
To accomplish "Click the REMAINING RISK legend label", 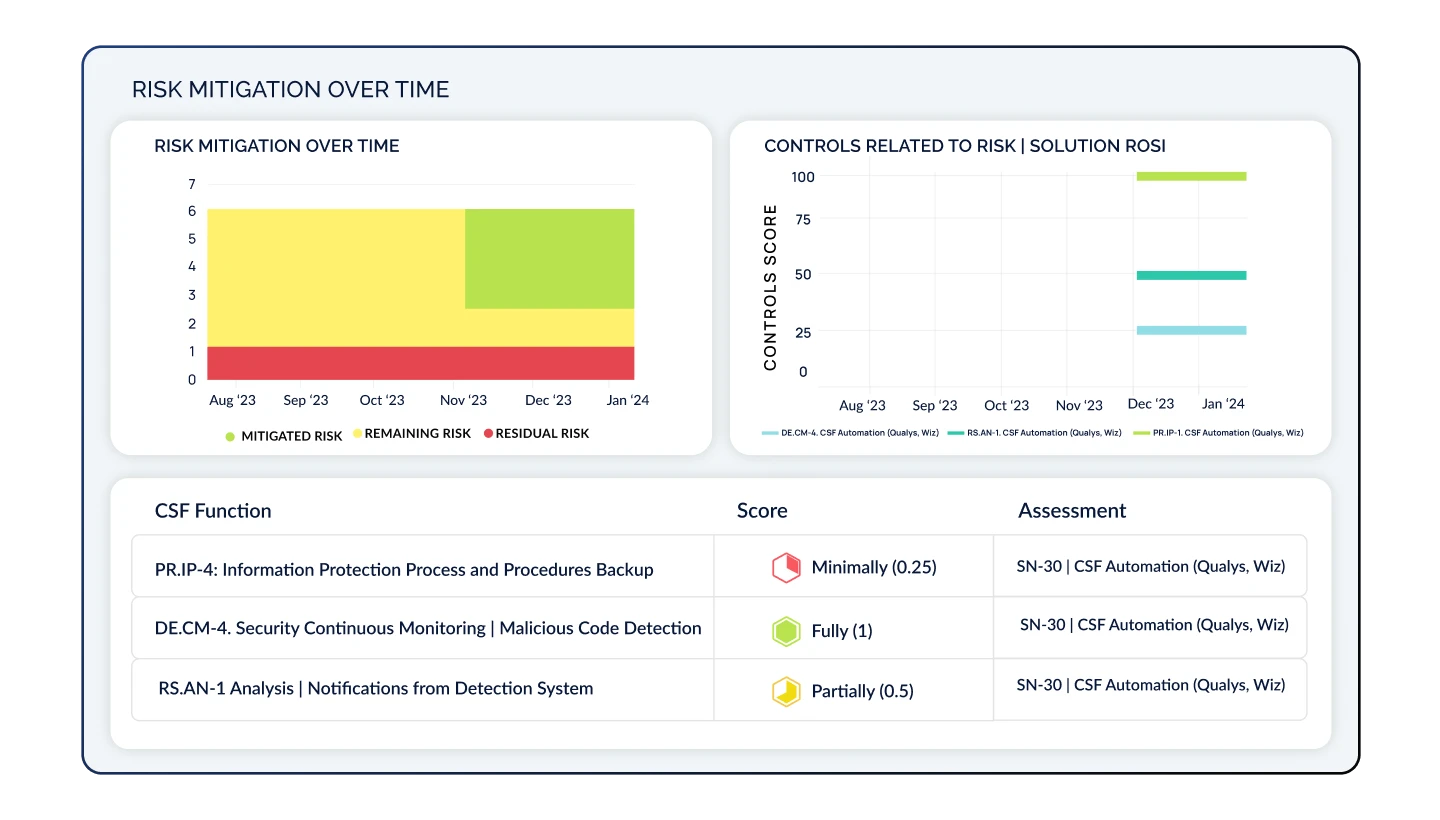I will click(418, 434).
